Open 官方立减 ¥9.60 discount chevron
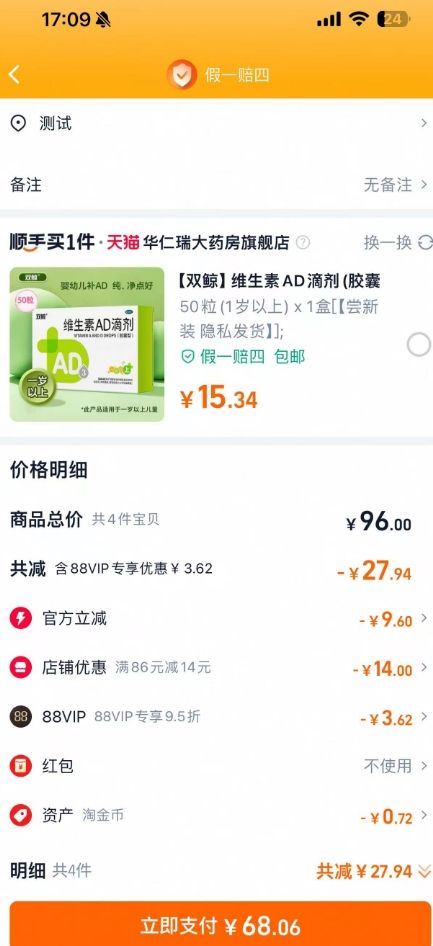 (x=424, y=618)
